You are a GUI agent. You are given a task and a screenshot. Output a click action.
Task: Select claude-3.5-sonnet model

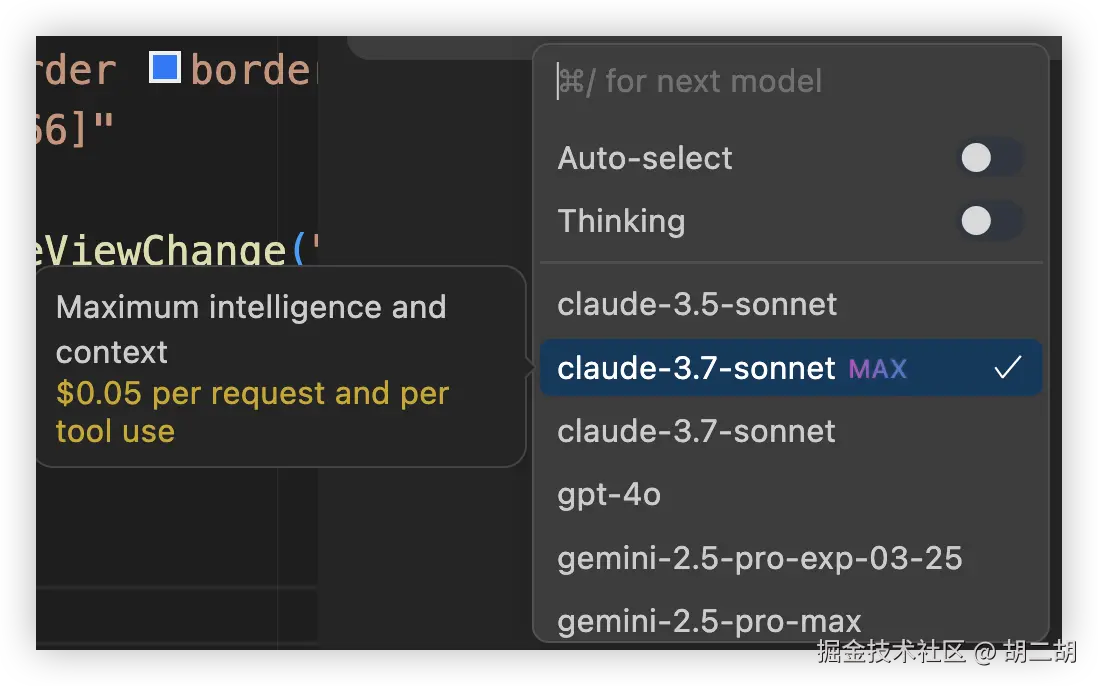click(x=697, y=304)
